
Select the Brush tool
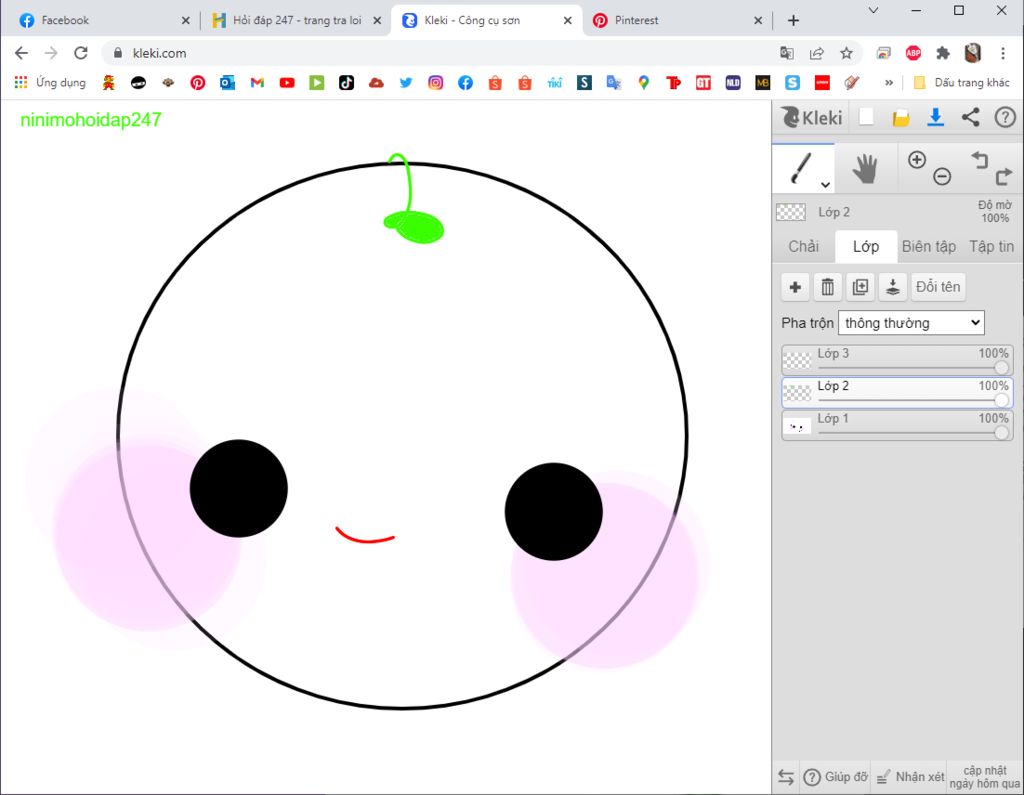tap(803, 169)
